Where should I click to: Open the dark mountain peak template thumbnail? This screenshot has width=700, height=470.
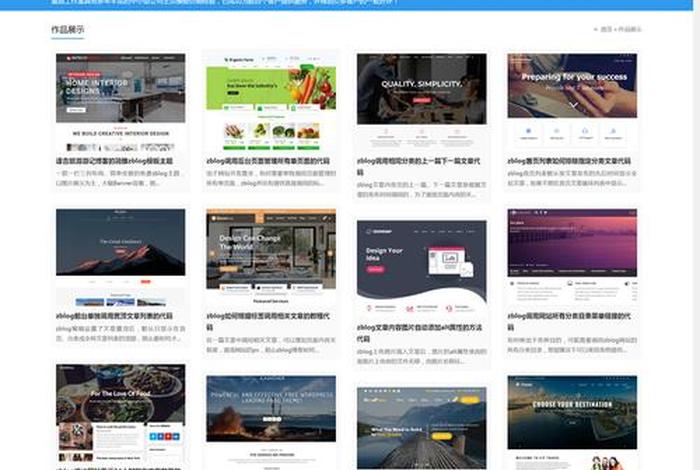pyautogui.click(x=121, y=258)
